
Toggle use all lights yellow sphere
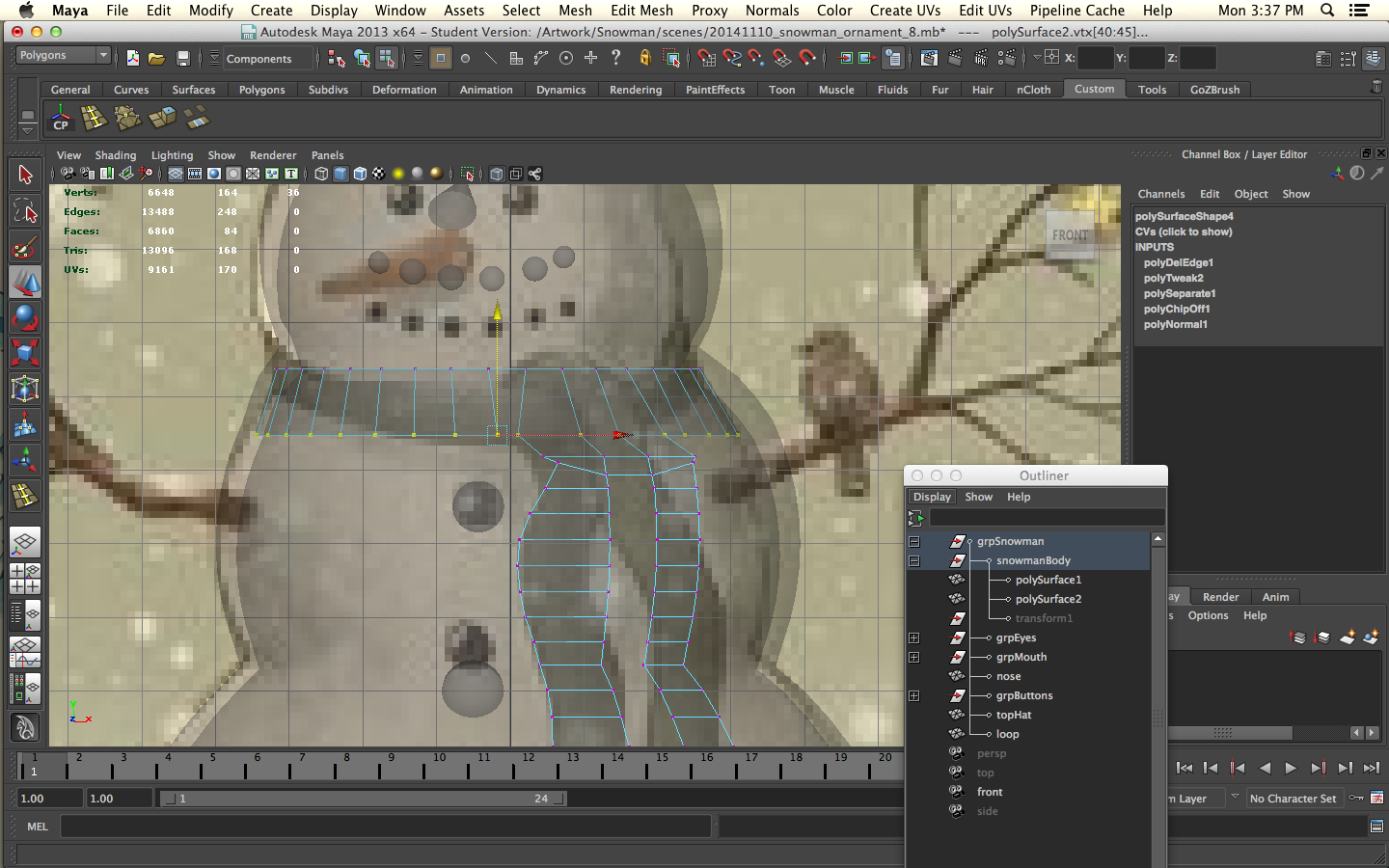coord(398,174)
